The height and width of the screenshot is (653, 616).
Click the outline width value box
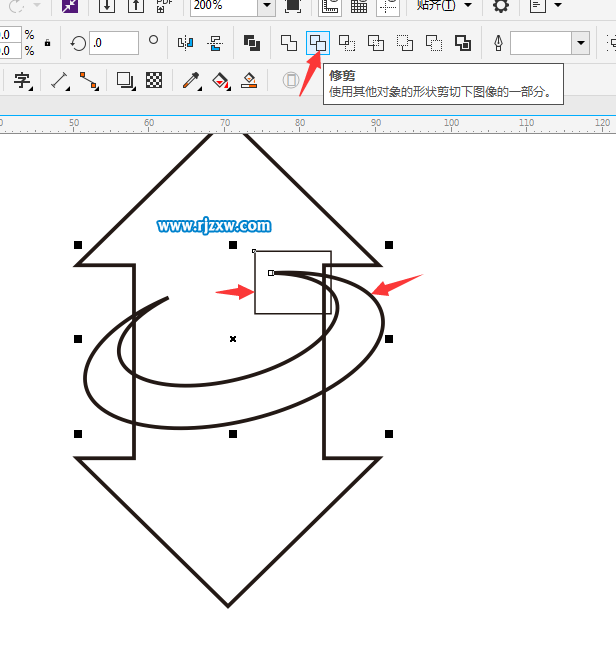[541, 42]
